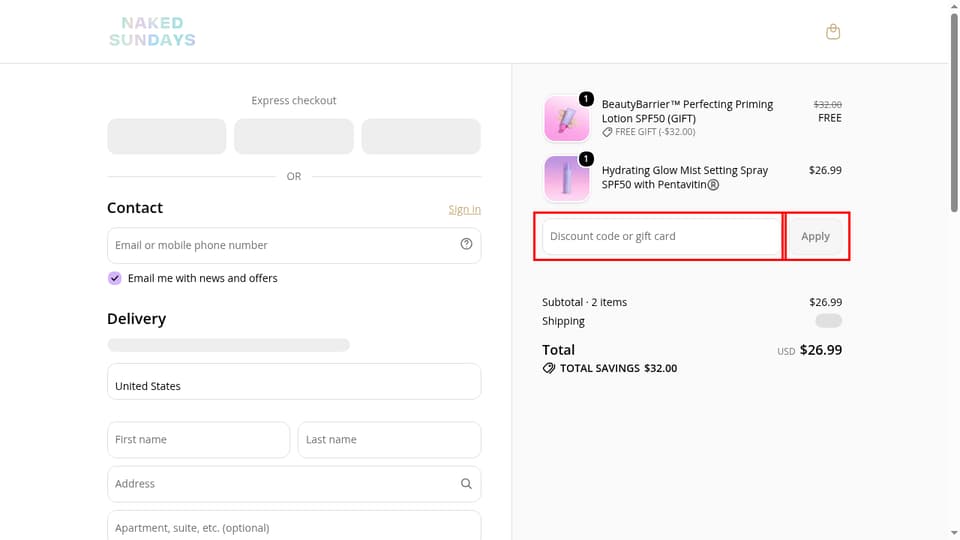Focus the Discount code or gift card field
Screen dimensions: 960x540
click(661, 236)
